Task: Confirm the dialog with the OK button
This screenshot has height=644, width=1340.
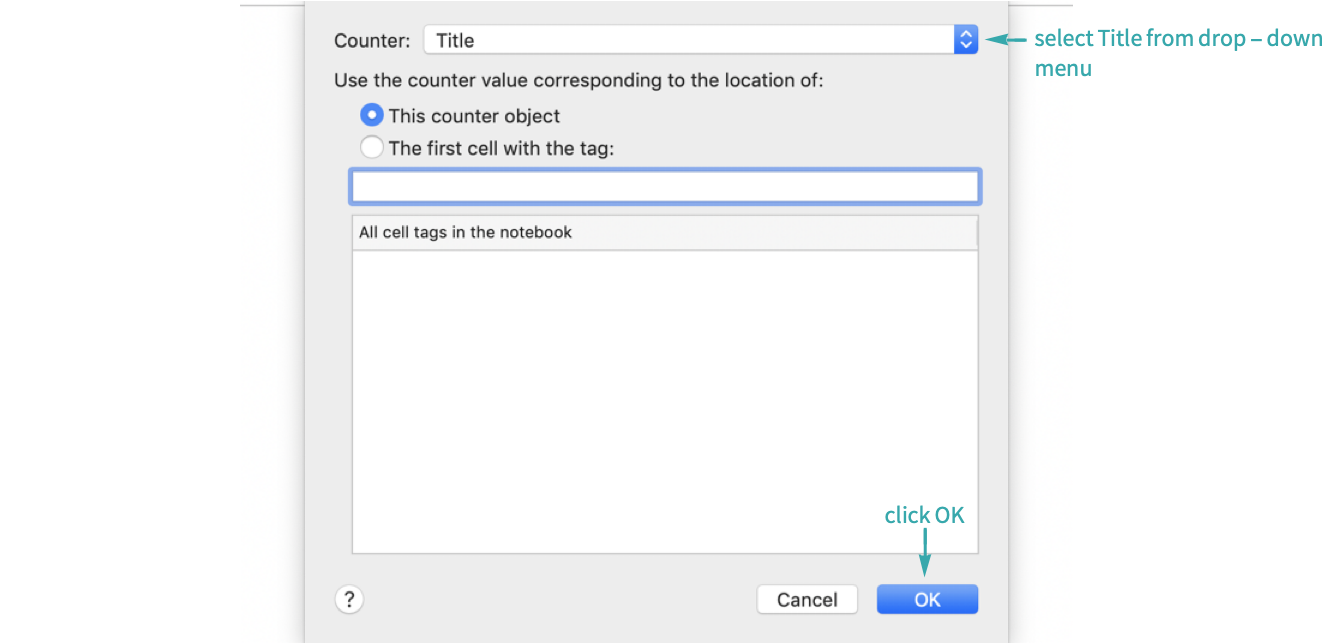Action: [927, 599]
